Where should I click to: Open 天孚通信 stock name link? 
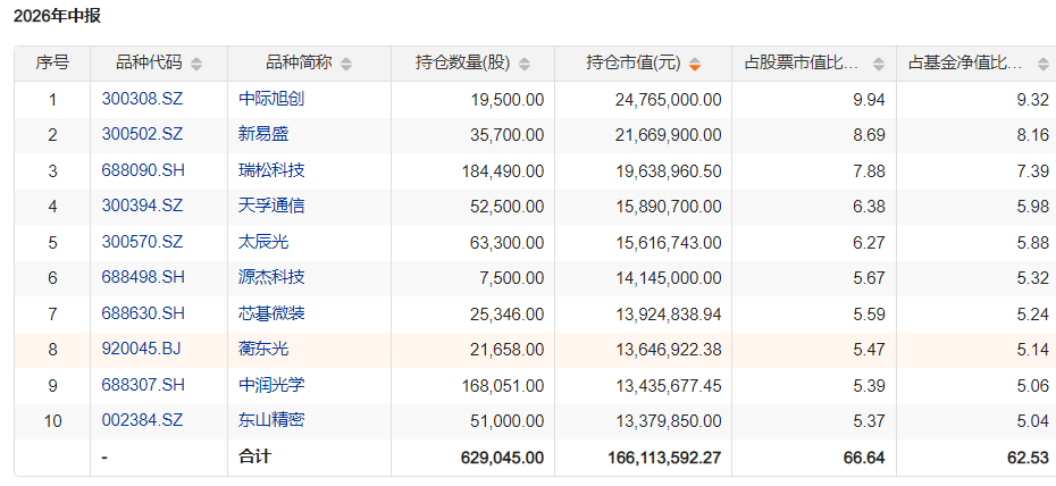pos(271,206)
